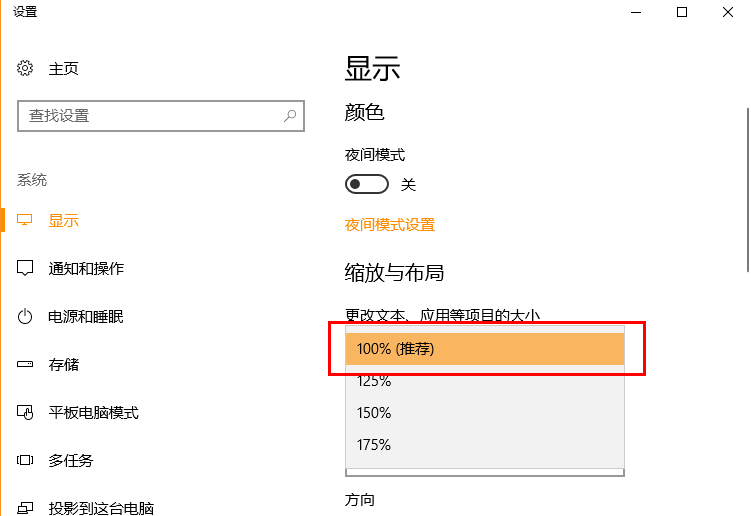Toggle the Night light switch
This screenshot has height=516, width=751.
pos(366,185)
